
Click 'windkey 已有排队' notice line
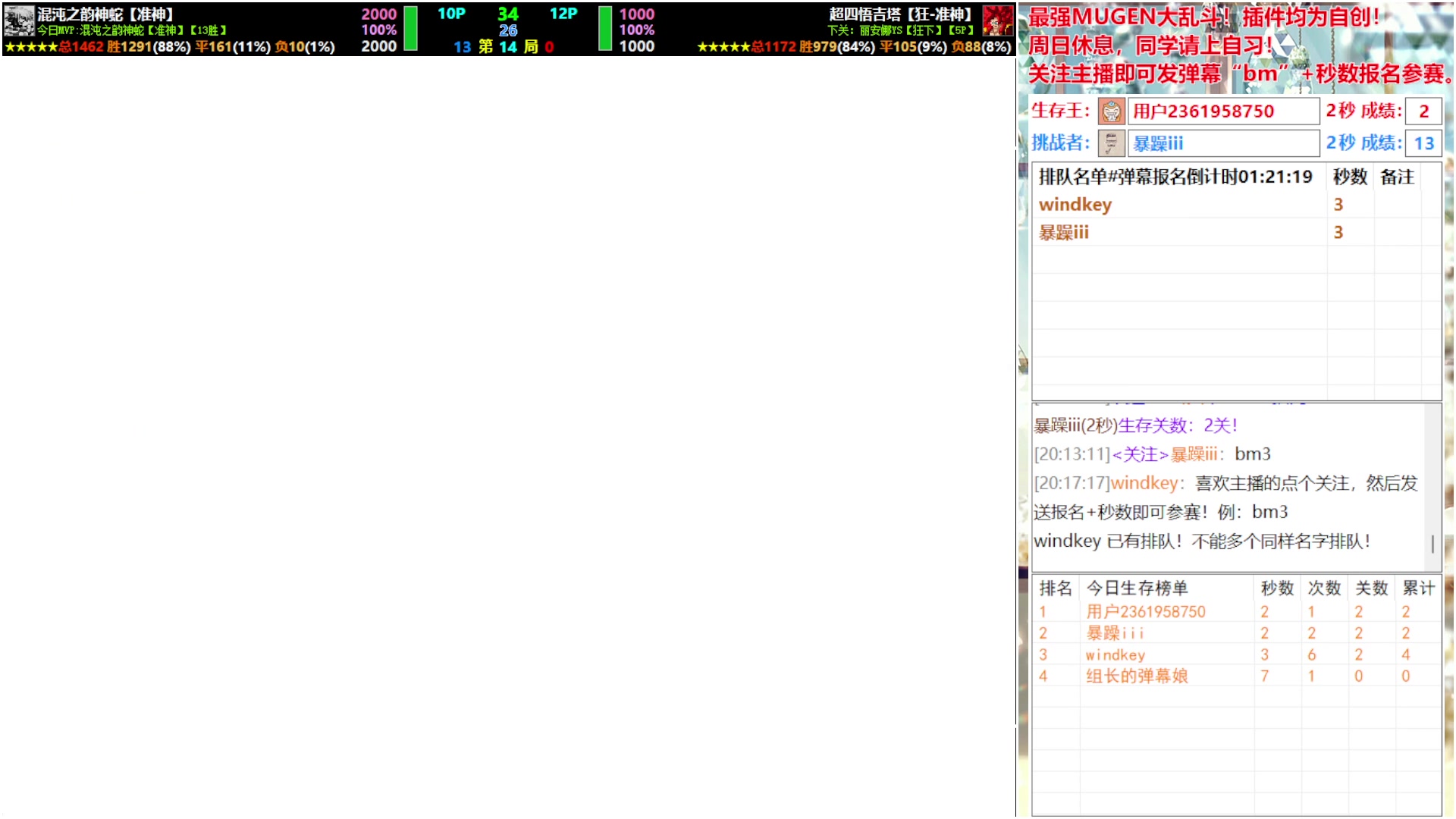point(1202,541)
